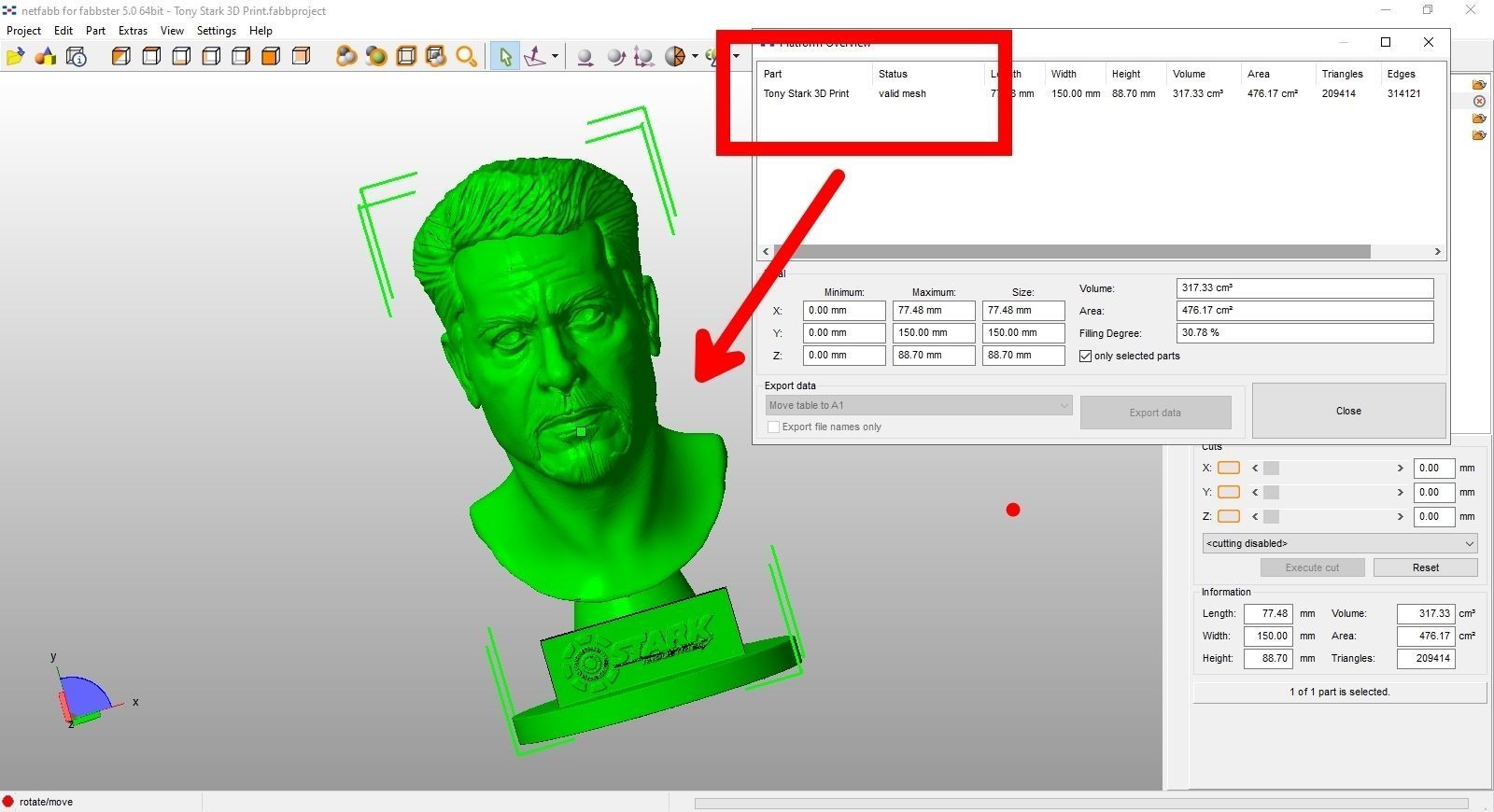The image size is (1494, 812).
Task: Open the Help menu
Action: tap(261, 31)
